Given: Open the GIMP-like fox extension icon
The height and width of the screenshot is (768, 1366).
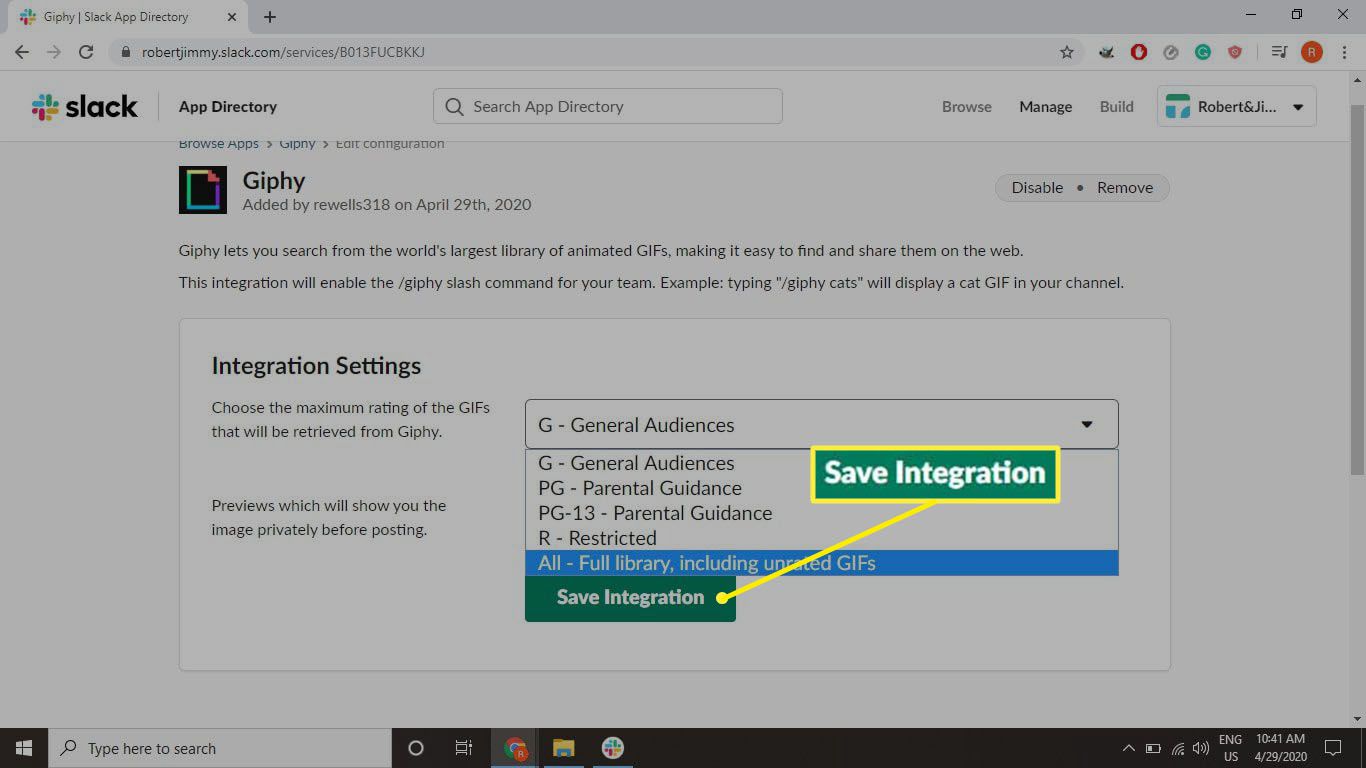Looking at the screenshot, I should pyautogui.click(x=1107, y=52).
